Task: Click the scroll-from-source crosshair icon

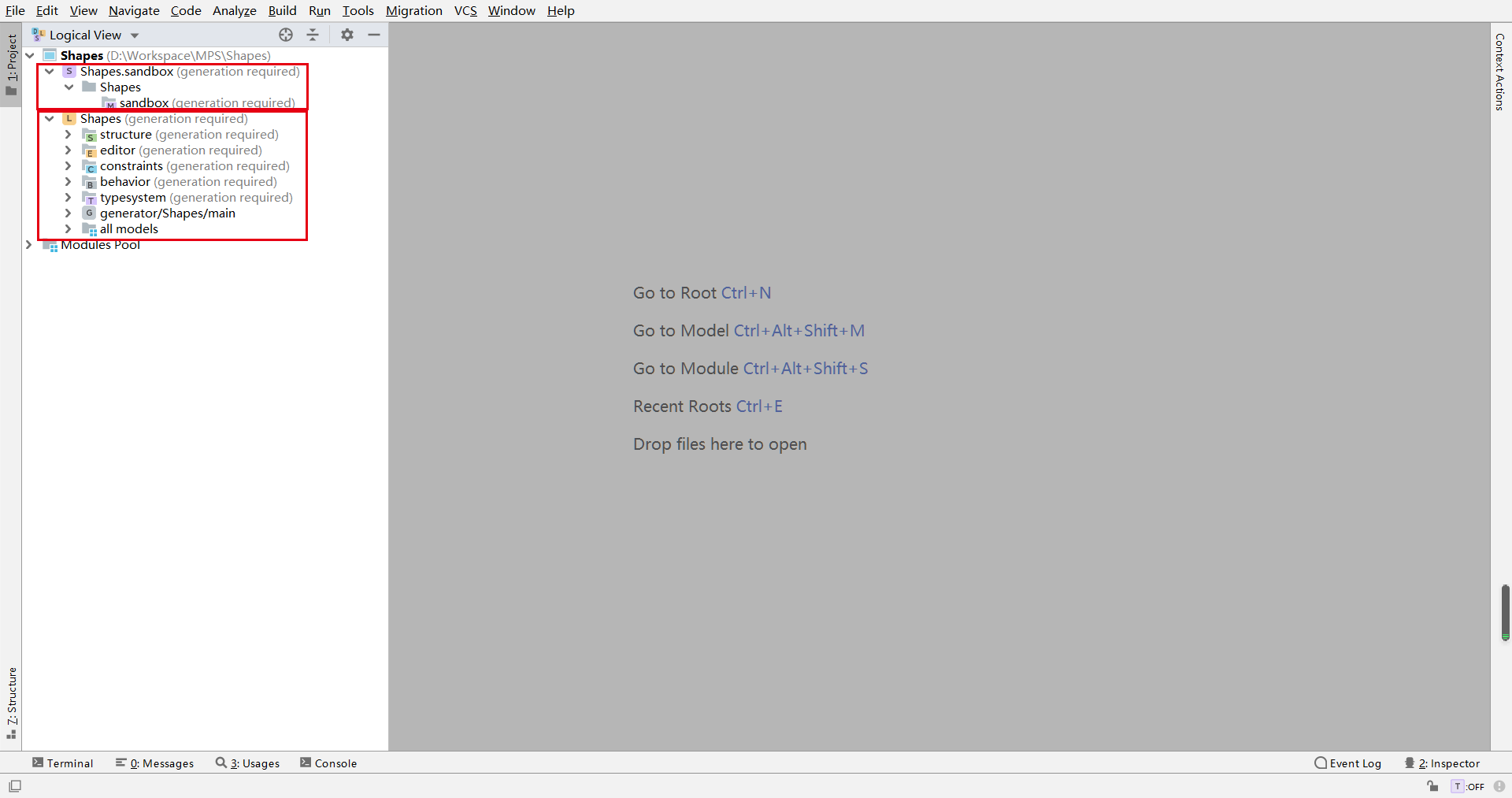Action: click(286, 35)
